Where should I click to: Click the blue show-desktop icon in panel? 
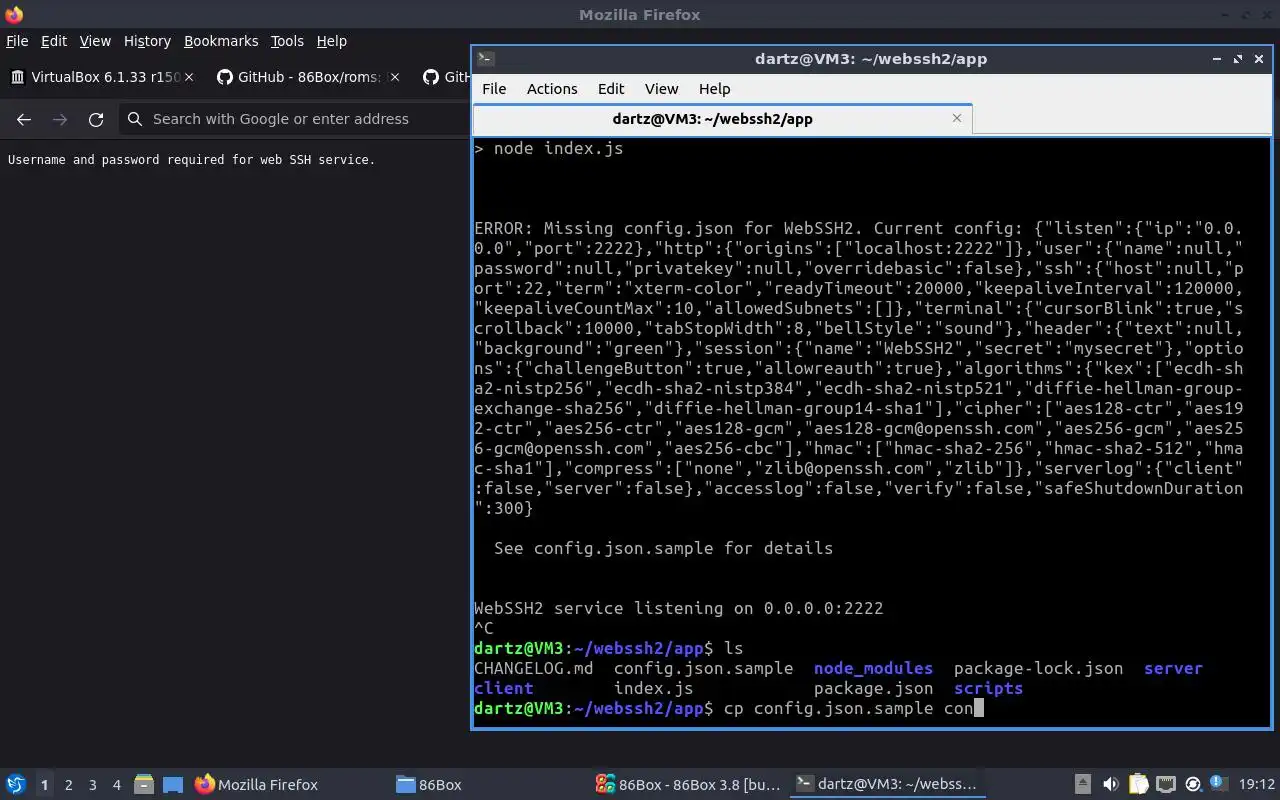[173, 785]
